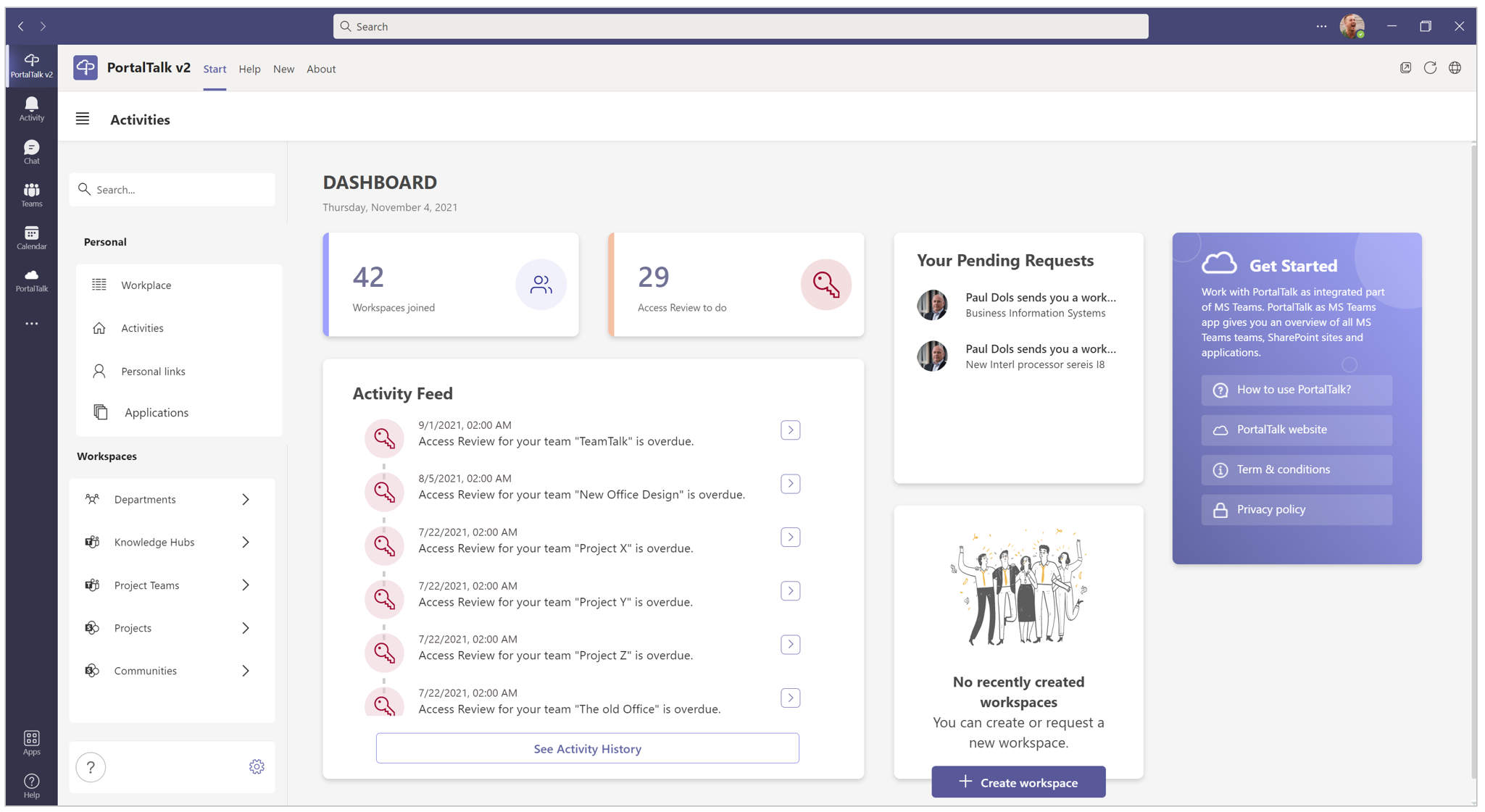Switch to the Help tab
This screenshot has height=812, width=1485.
click(249, 69)
